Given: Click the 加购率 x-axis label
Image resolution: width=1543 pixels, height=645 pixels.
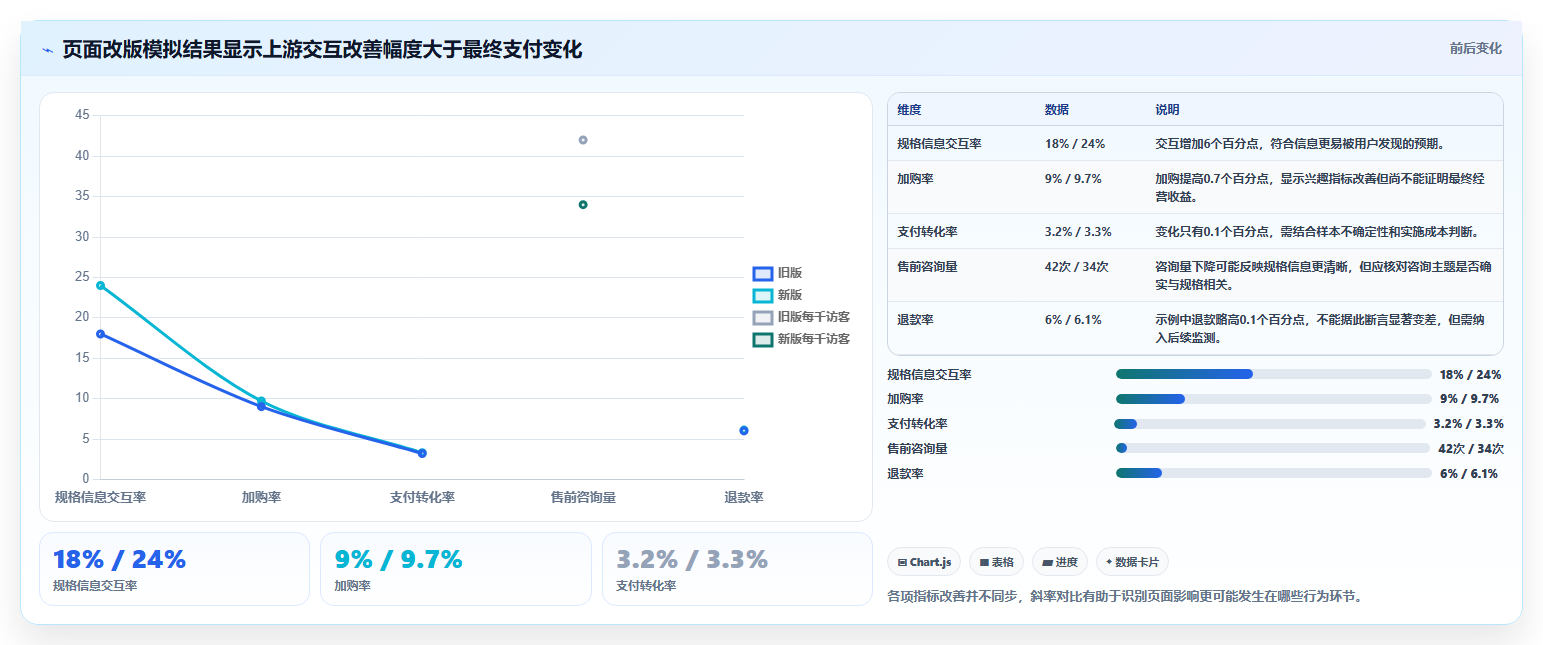Looking at the screenshot, I should tap(261, 497).
